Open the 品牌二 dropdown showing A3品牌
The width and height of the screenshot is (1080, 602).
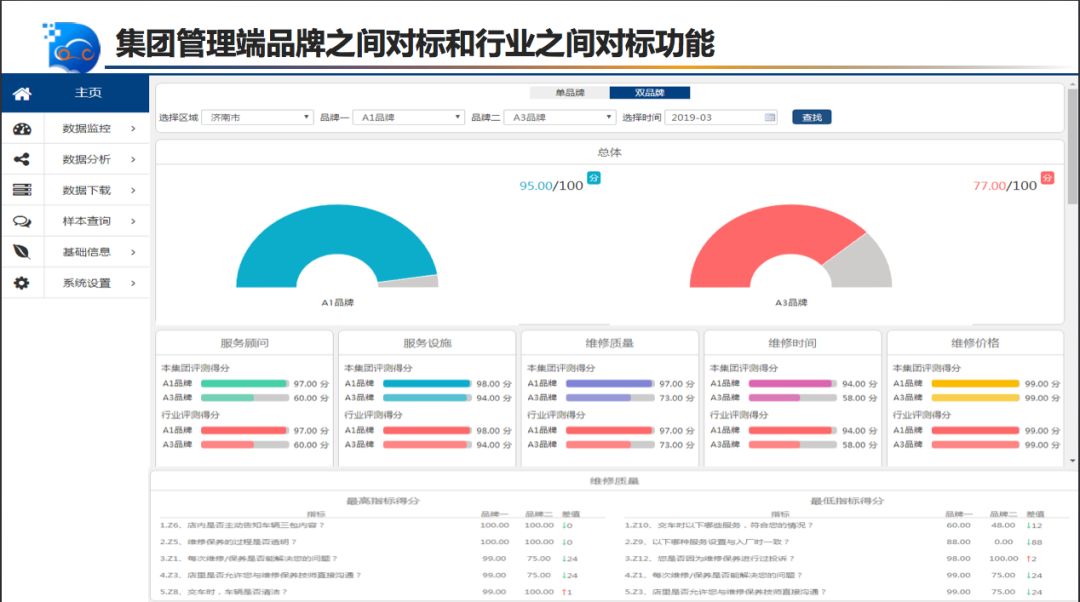point(559,117)
